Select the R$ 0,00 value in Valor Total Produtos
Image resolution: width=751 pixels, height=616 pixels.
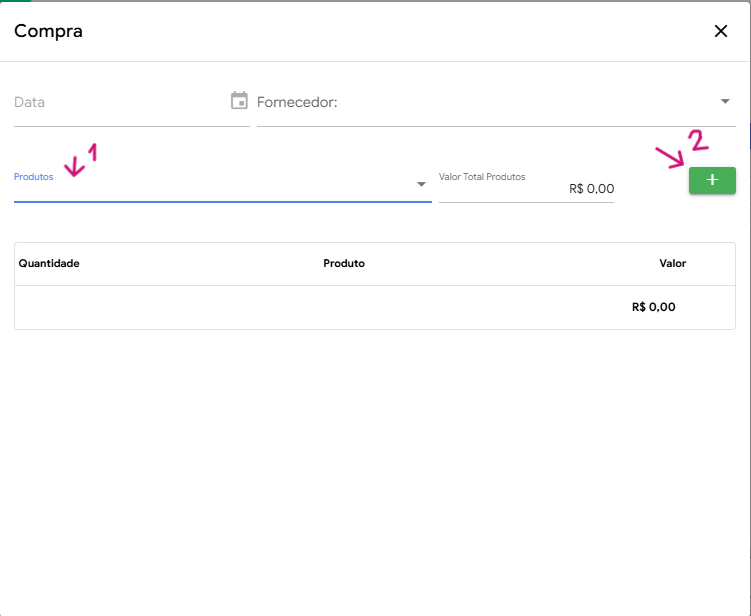[591, 188]
